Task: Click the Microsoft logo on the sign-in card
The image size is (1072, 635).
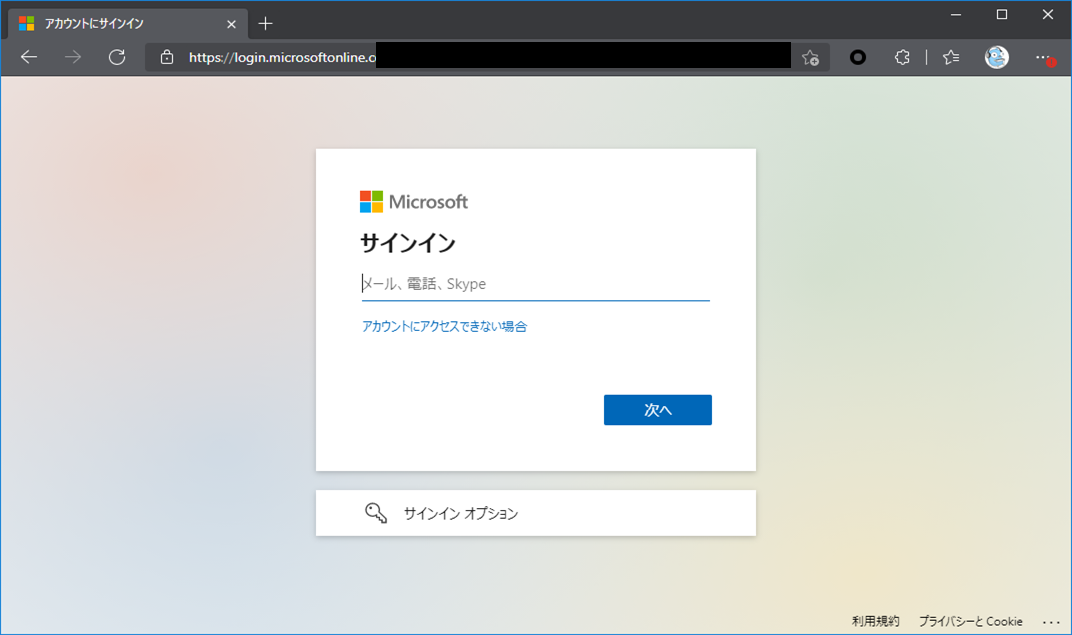Action: (414, 202)
